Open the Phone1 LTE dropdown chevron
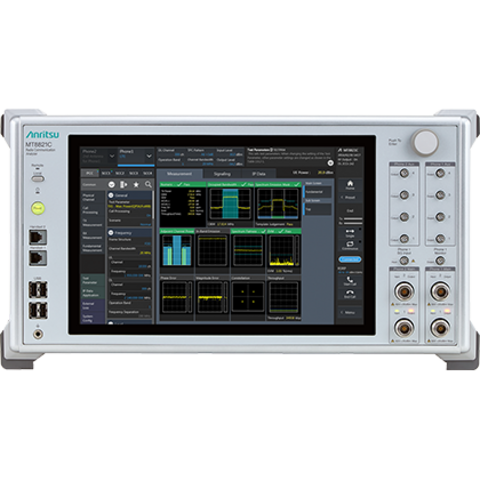This screenshot has height=480, width=480. [149, 156]
